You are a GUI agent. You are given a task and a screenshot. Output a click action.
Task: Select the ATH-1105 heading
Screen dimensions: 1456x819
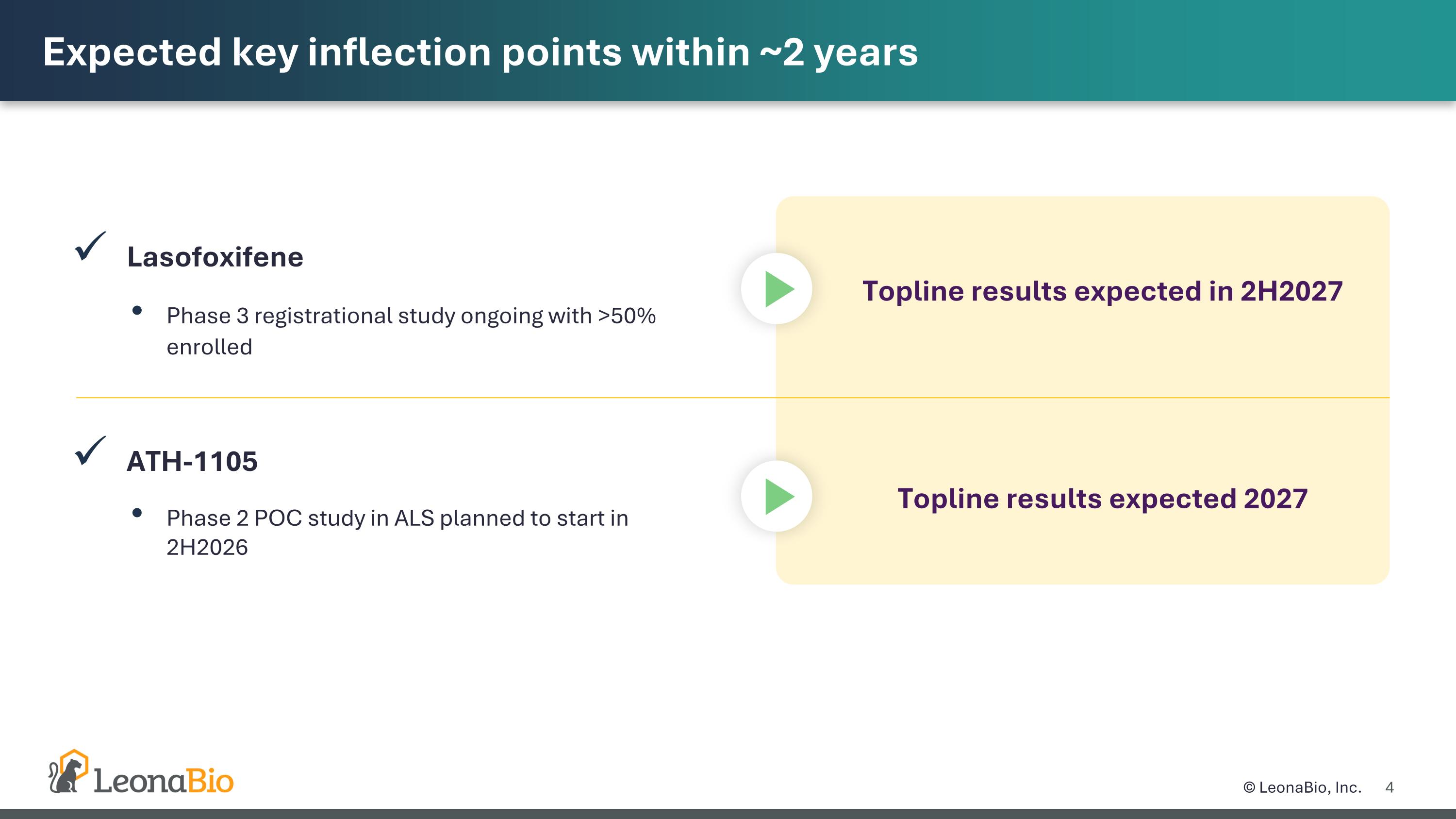192,461
